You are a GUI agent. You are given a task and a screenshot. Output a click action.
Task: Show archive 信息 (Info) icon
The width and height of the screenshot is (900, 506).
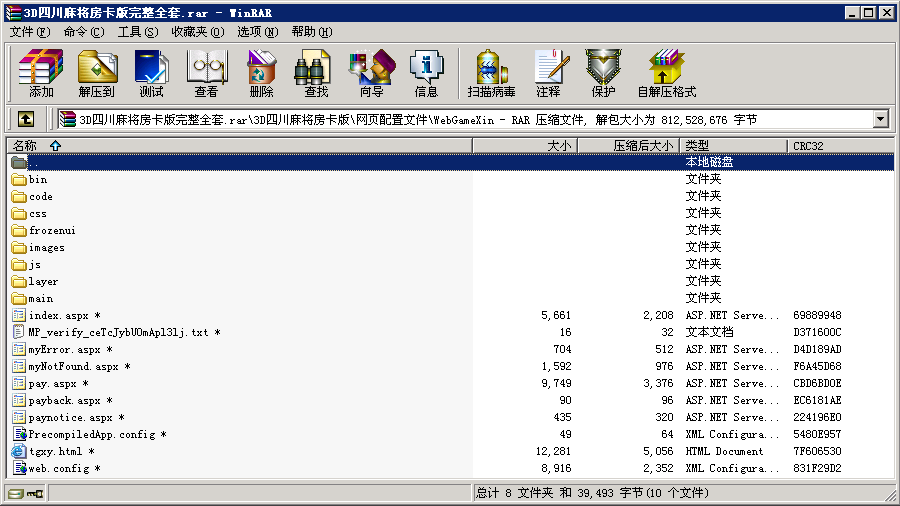[x=426, y=73]
